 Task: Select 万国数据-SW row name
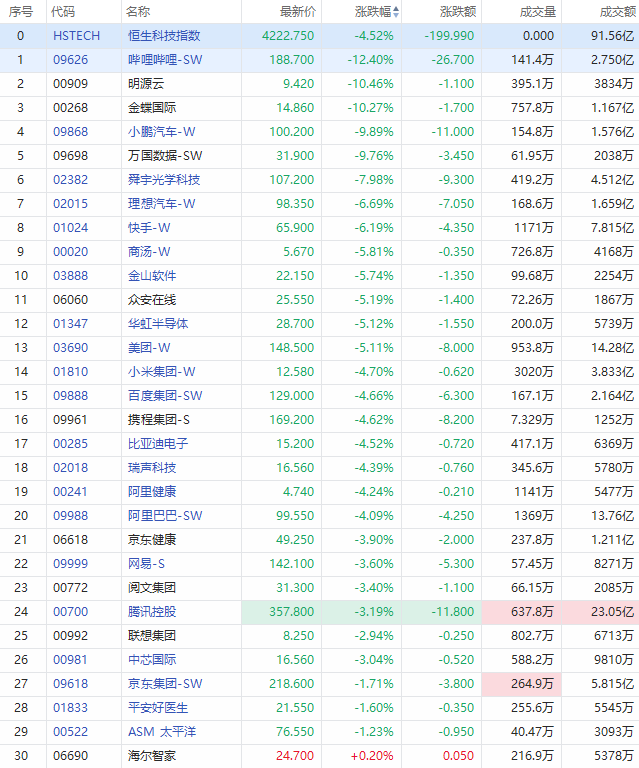(165, 156)
